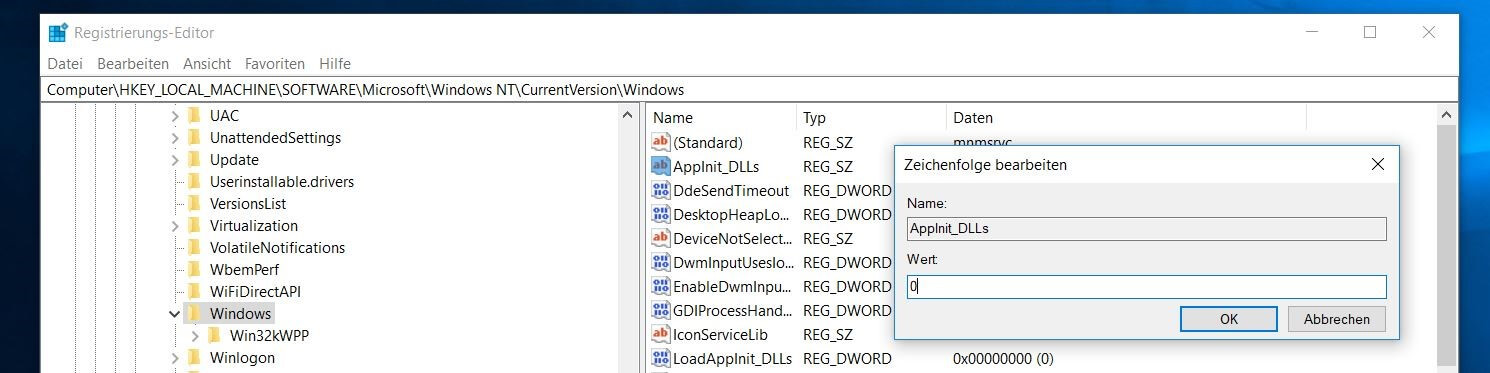Expand the UnattendedSettings node
This screenshot has height=373, width=1490.
click(x=175, y=138)
